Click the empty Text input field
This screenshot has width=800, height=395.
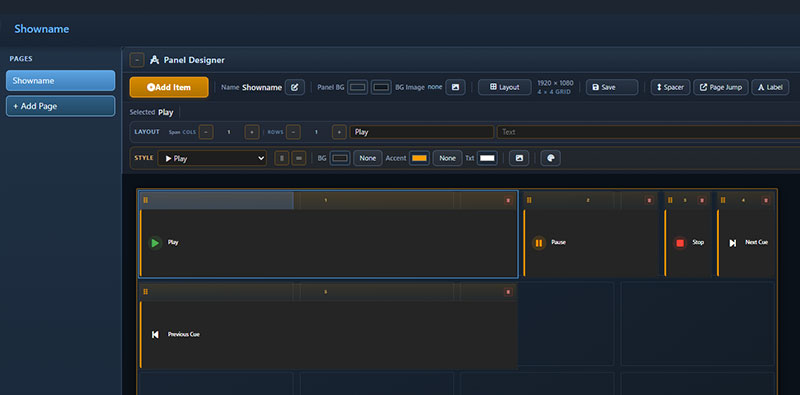pos(648,132)
